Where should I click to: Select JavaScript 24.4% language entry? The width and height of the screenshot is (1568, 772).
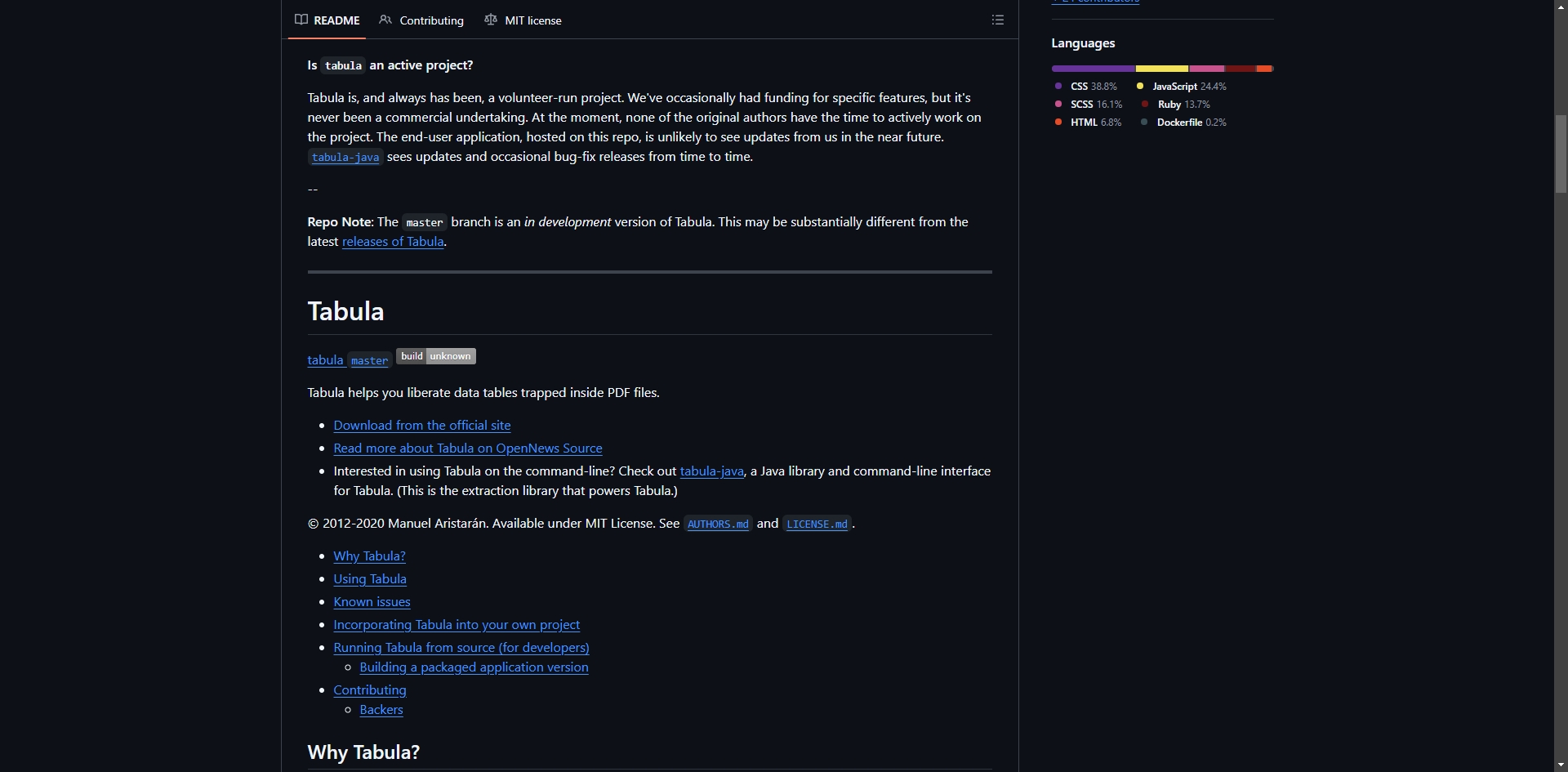(1181, 87)
